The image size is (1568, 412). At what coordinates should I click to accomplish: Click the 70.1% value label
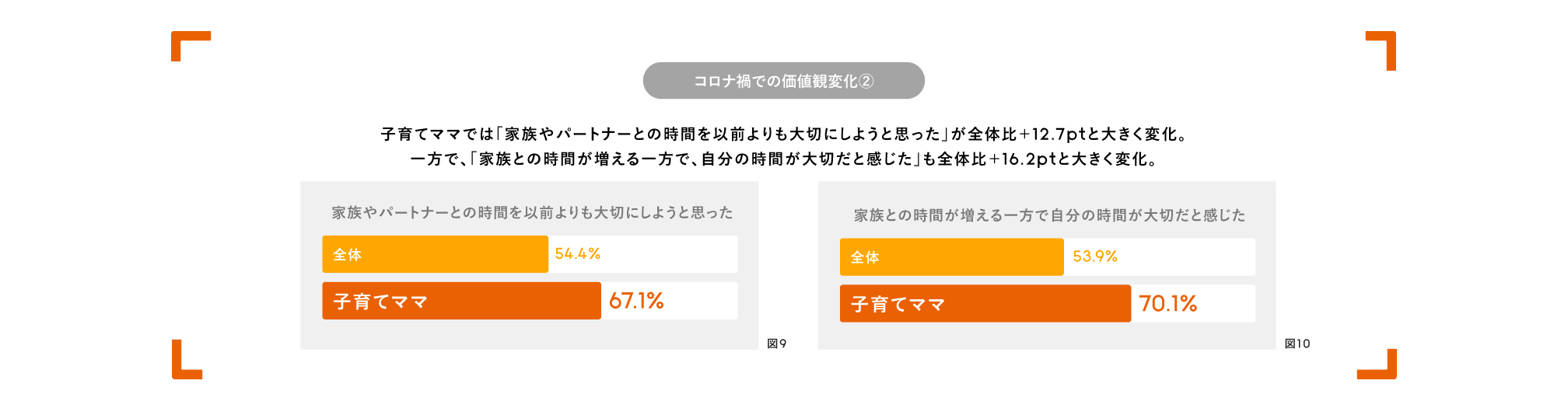pyautogui.click(x=1167, y=304)
